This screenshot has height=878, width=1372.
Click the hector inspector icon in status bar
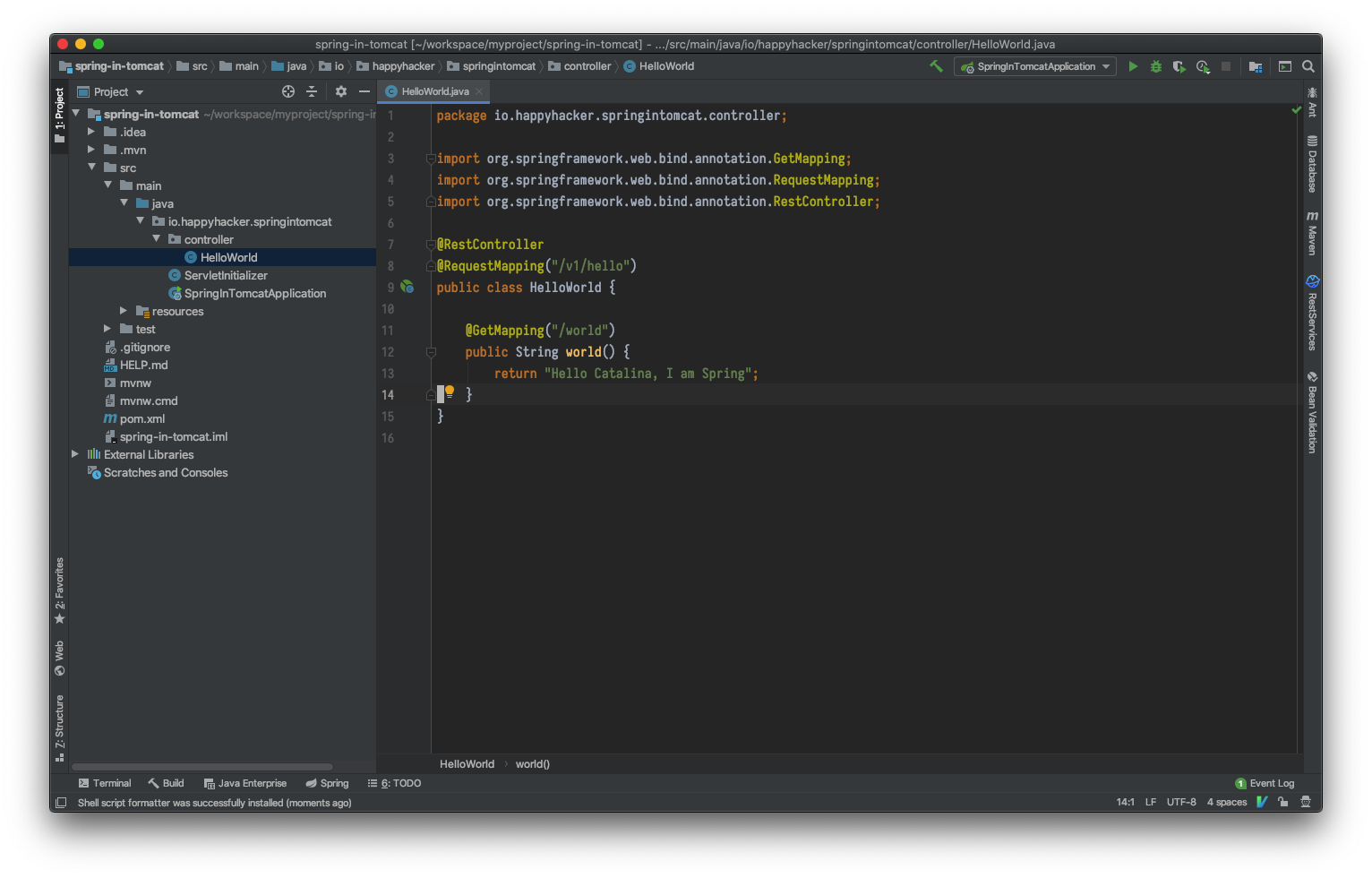(1306, 802)
